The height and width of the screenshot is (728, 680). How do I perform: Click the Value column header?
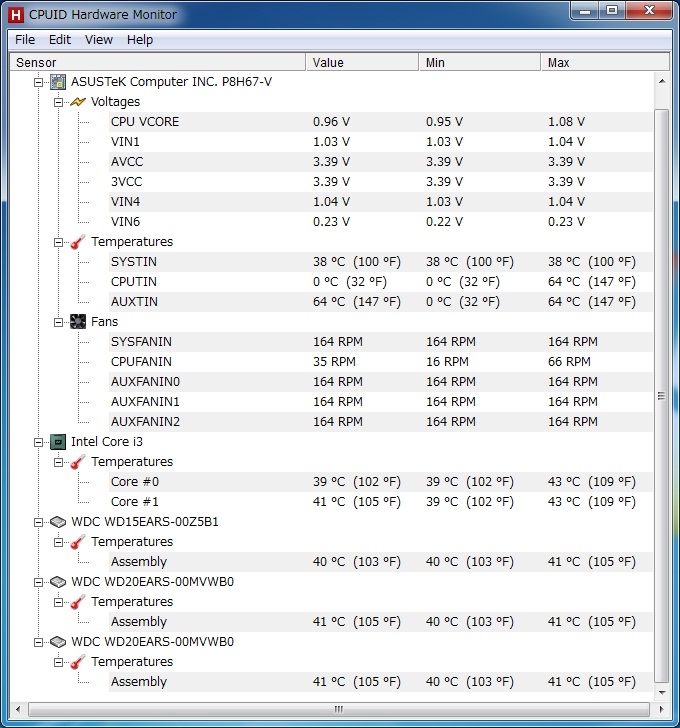click(x=363, y=62)
